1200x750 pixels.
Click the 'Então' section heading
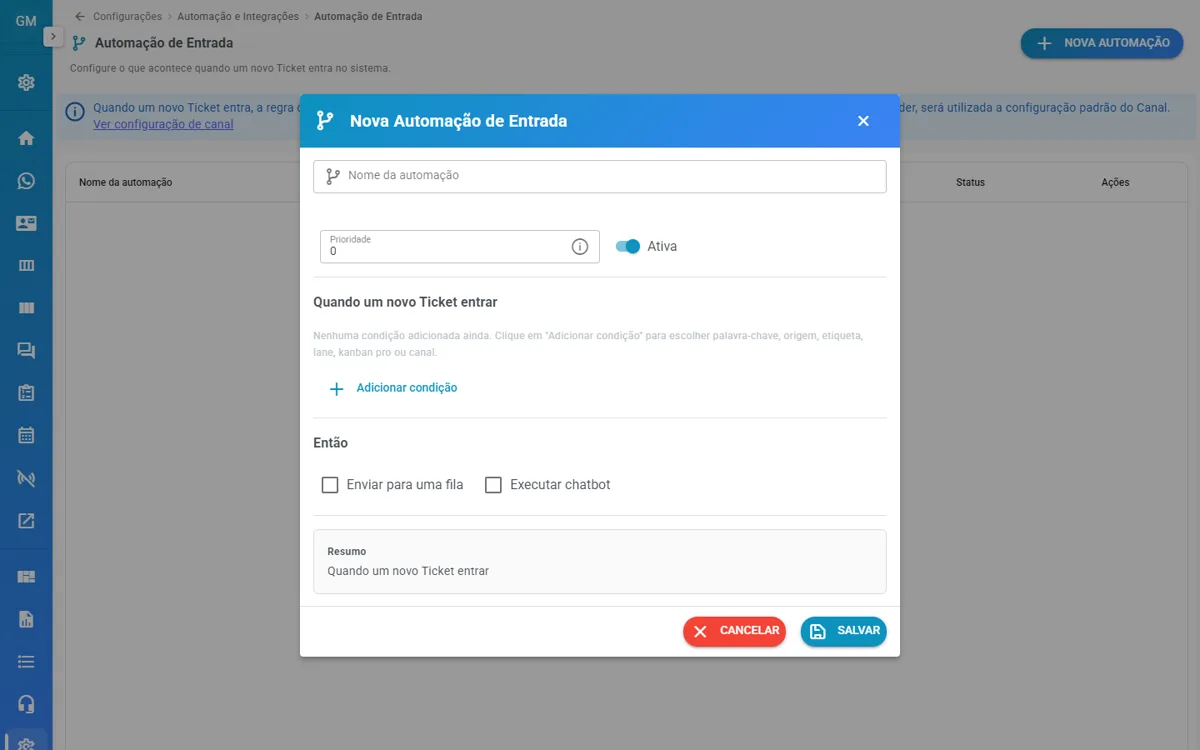point(330,443)
